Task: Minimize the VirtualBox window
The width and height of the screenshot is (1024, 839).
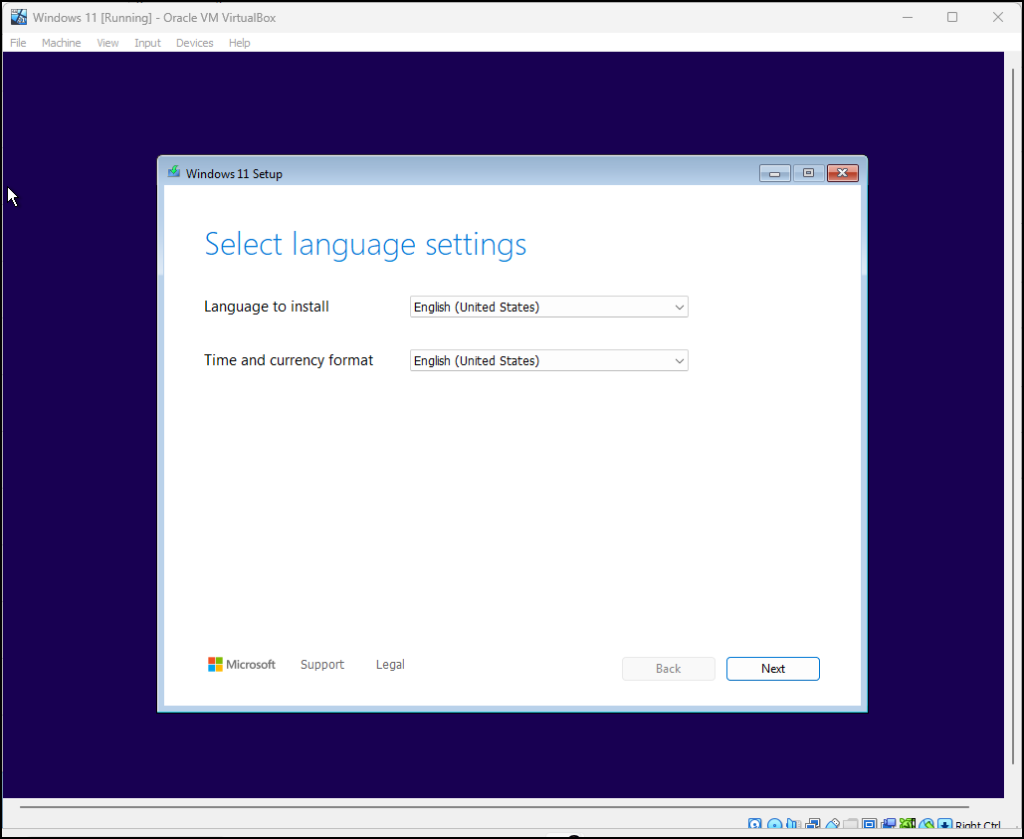Action: coord(907,18)
